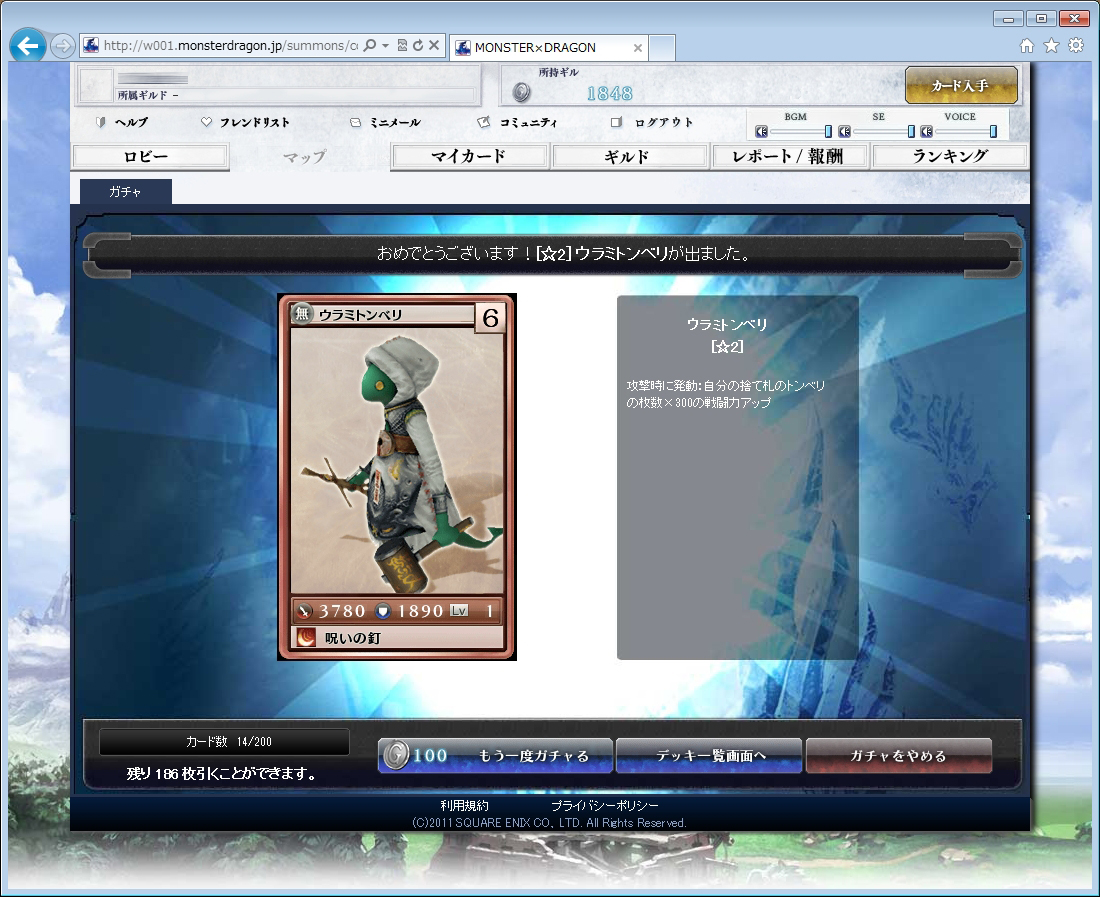Viewport: 1100px width, 897px height.
Task: Mute VOICE with its speaker icon
Action: 926,131
